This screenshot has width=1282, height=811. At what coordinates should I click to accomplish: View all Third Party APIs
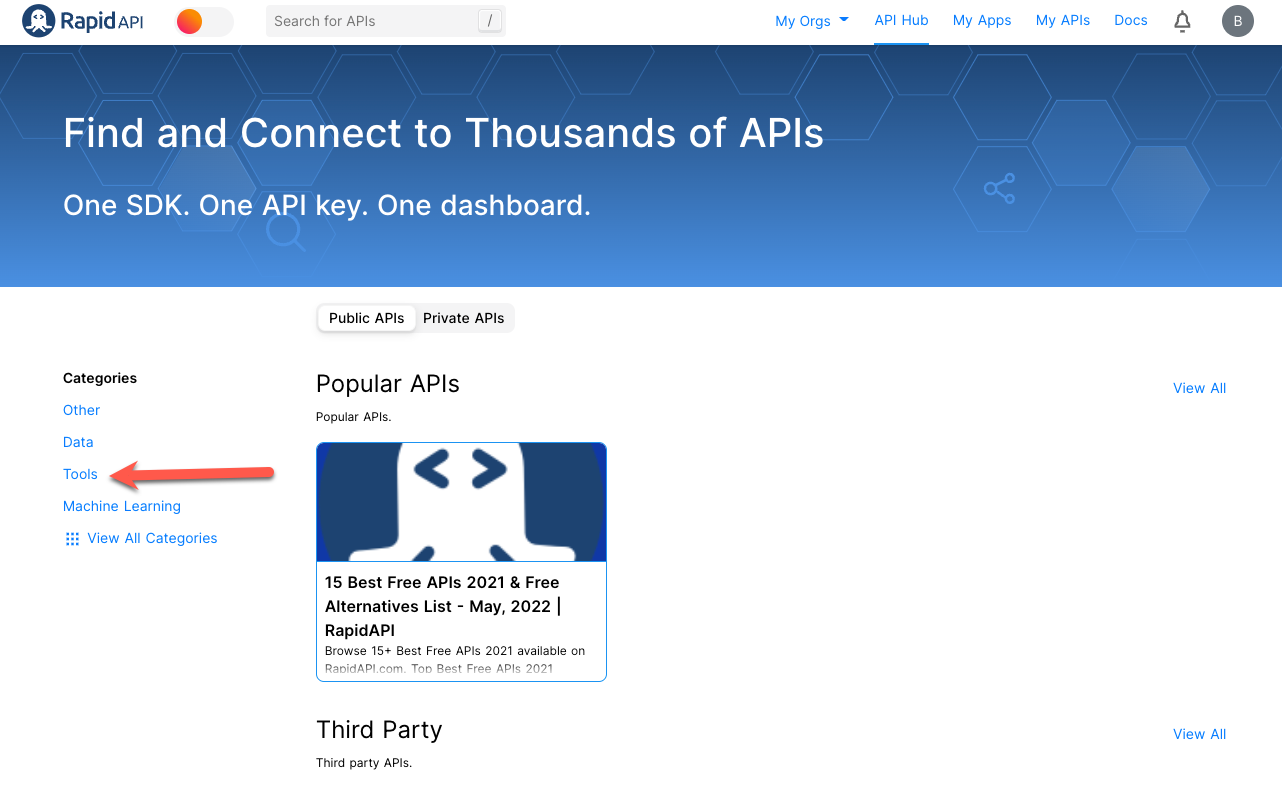1200,734
